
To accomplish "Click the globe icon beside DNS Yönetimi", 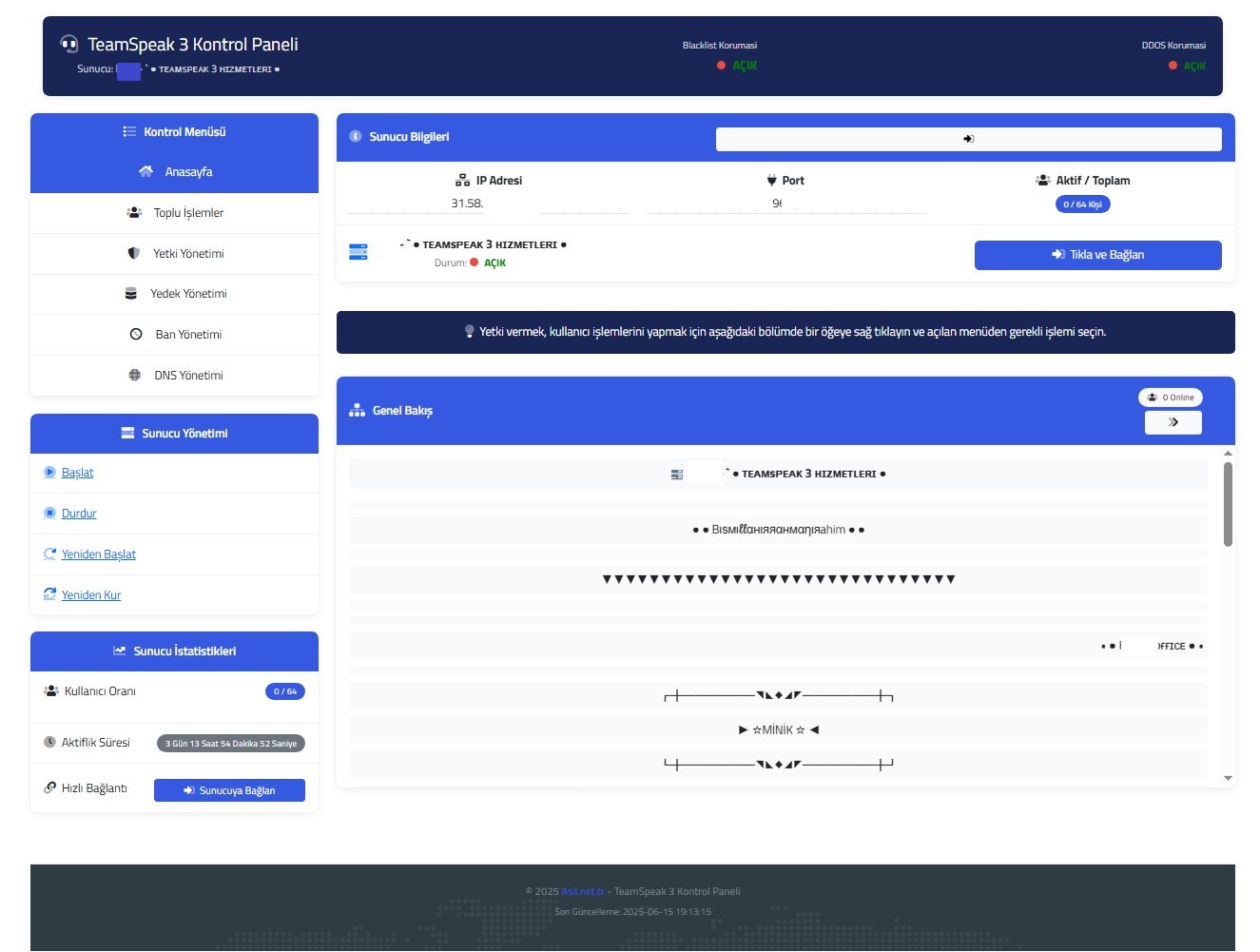I will pos(135,376).
